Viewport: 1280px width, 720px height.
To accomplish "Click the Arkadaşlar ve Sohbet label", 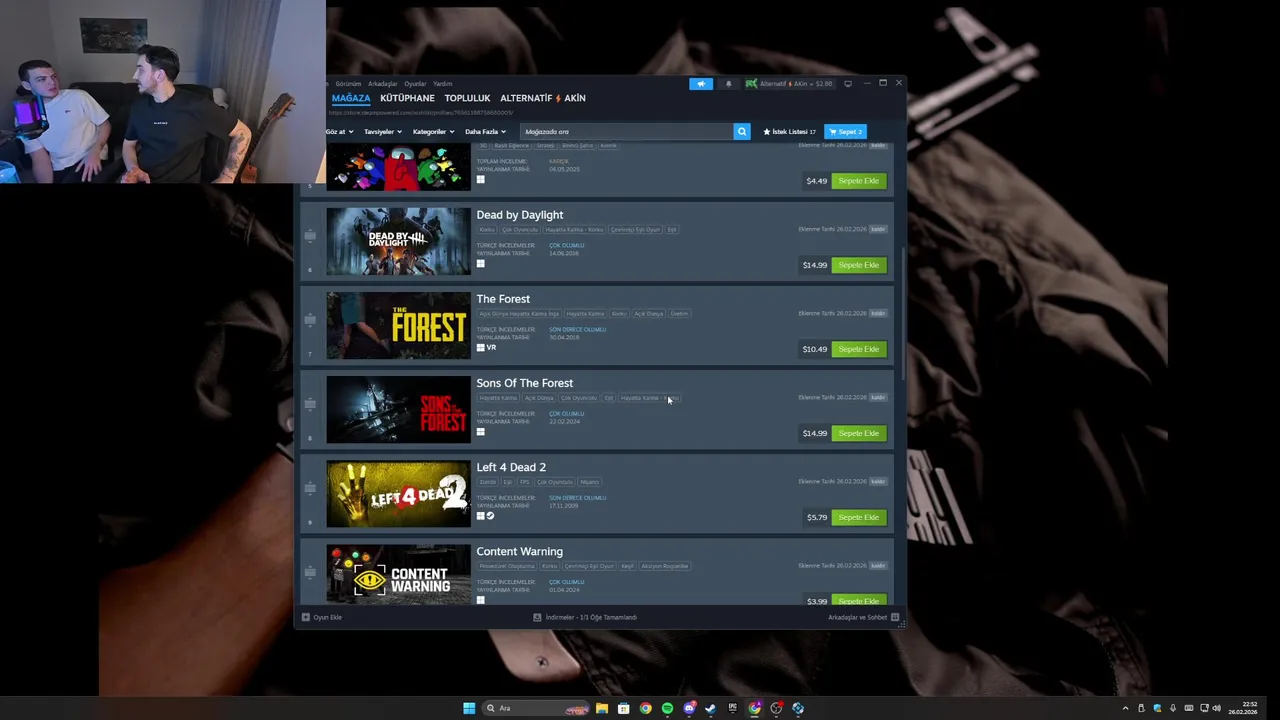I will tap(857, 617).
